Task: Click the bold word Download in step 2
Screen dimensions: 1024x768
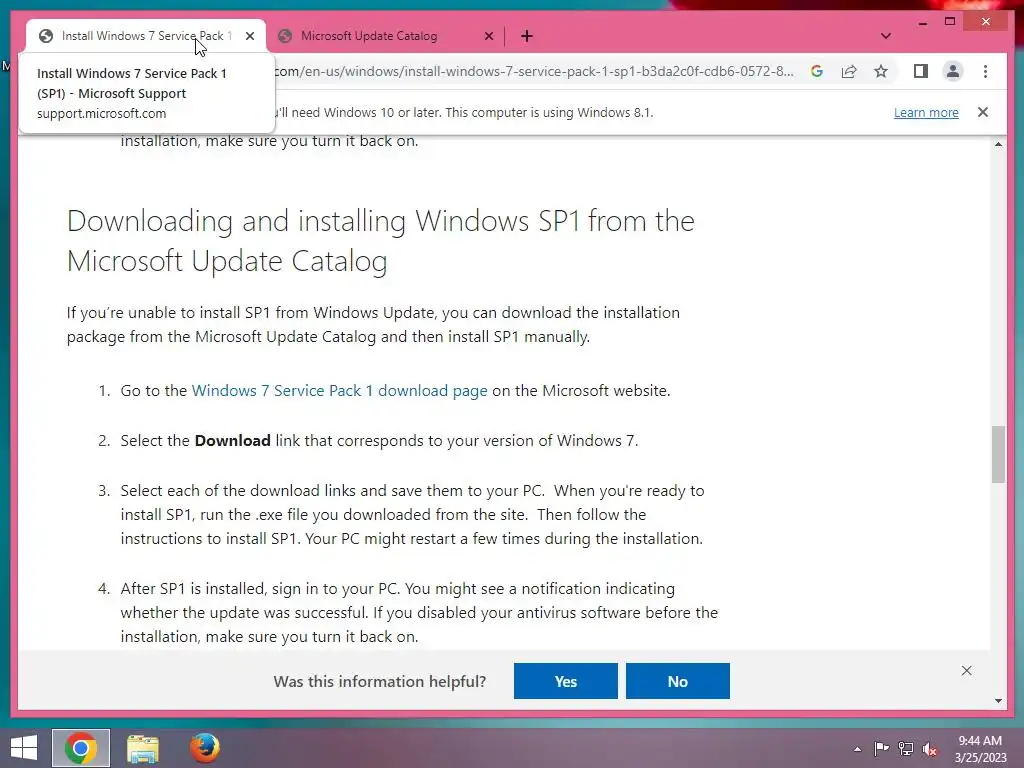Action: click(232, 441)
